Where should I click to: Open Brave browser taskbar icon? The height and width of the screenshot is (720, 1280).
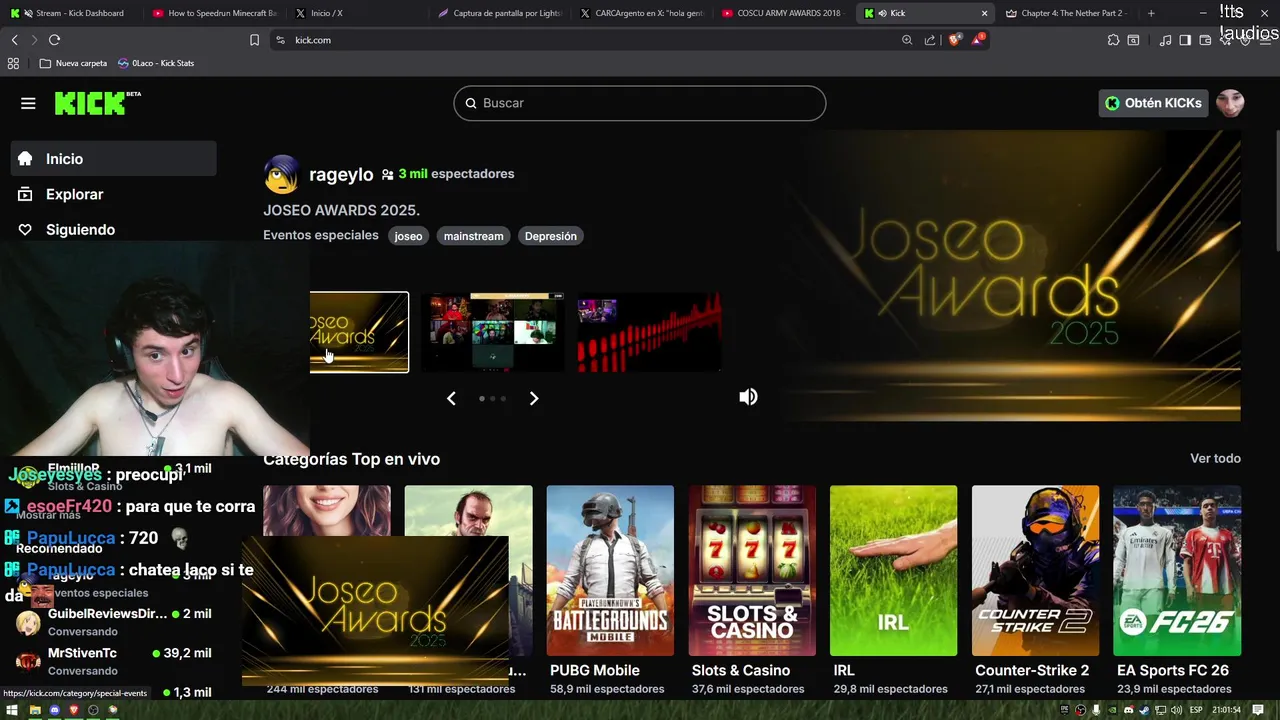(74, 710)
